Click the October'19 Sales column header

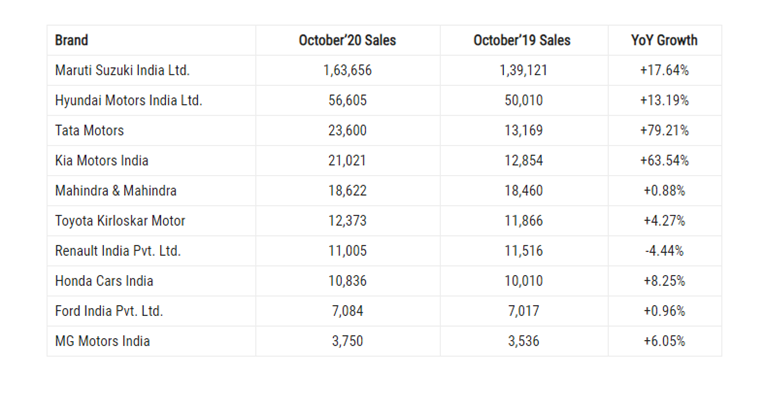522,40
